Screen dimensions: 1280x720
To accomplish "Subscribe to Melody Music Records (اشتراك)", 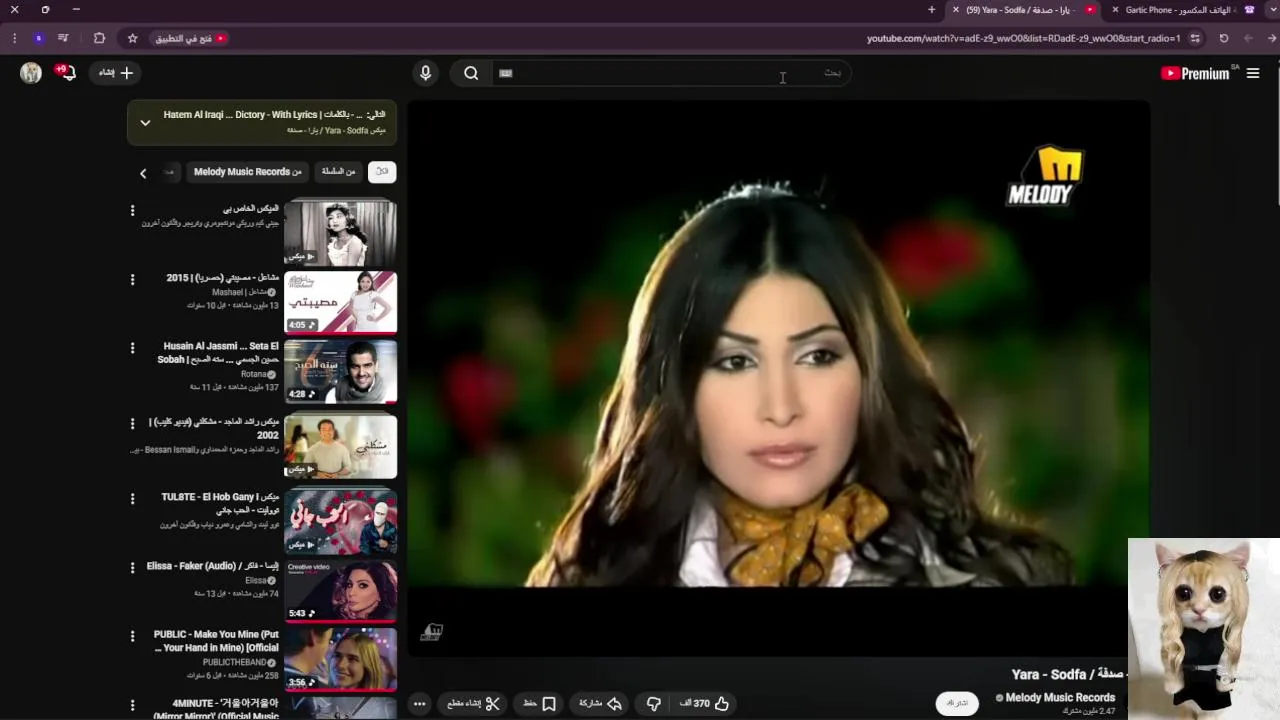I will click(x=957, y=703).
